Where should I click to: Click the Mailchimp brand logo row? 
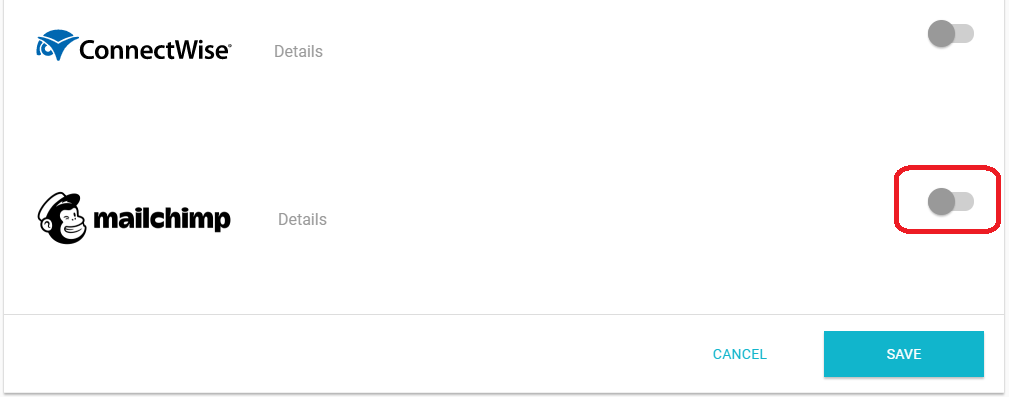tap(134, 218)
